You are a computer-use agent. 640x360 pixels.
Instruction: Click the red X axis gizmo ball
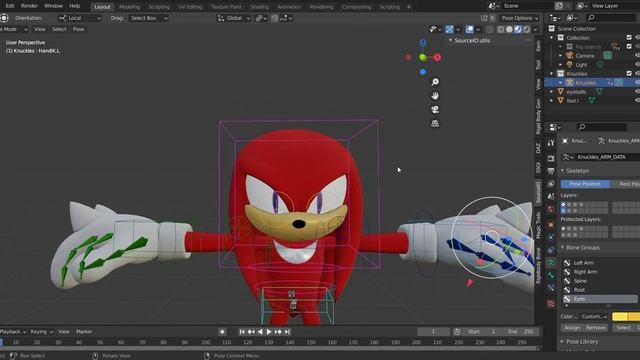pos(438,57)
